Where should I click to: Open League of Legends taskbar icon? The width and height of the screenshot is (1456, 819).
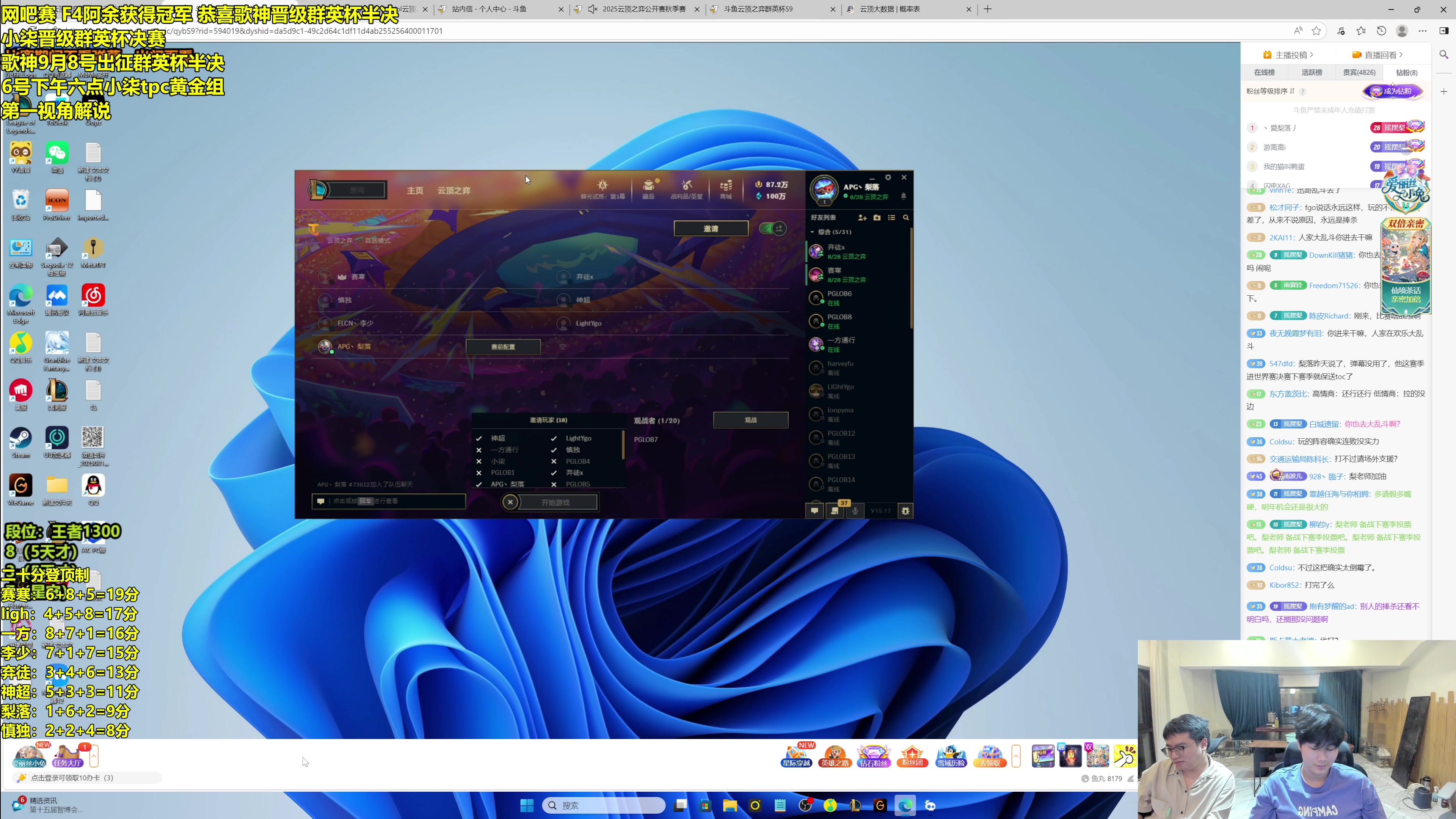coord(855,805)
